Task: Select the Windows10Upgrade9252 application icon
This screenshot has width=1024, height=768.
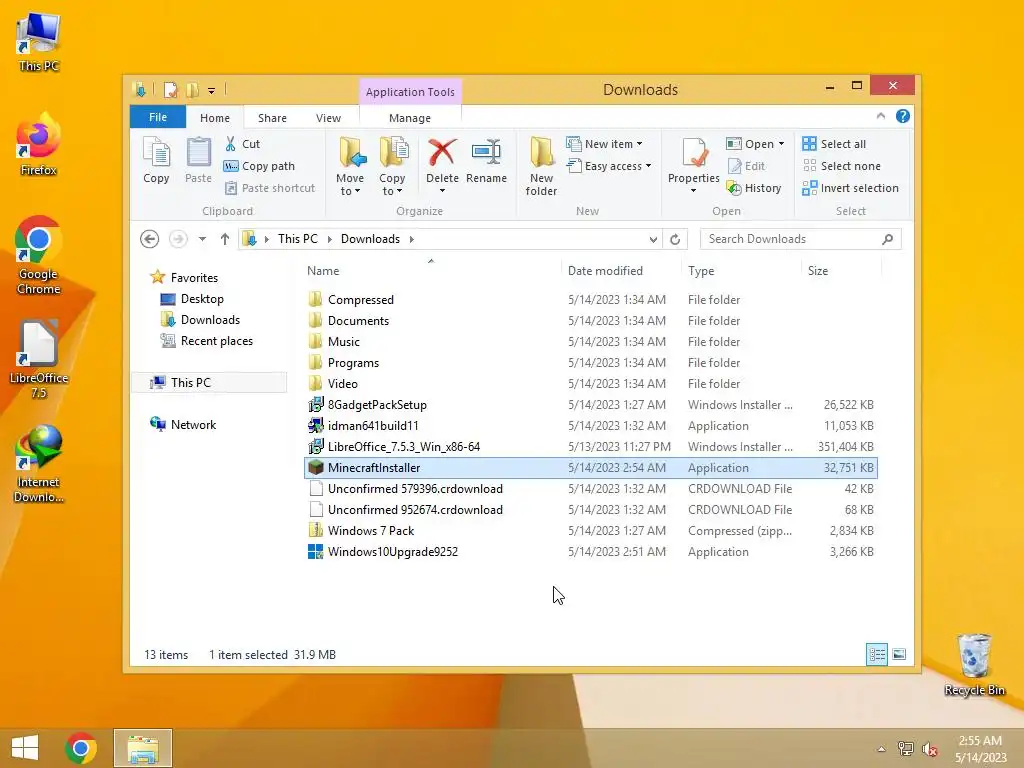Action: (x=315, y=552)
